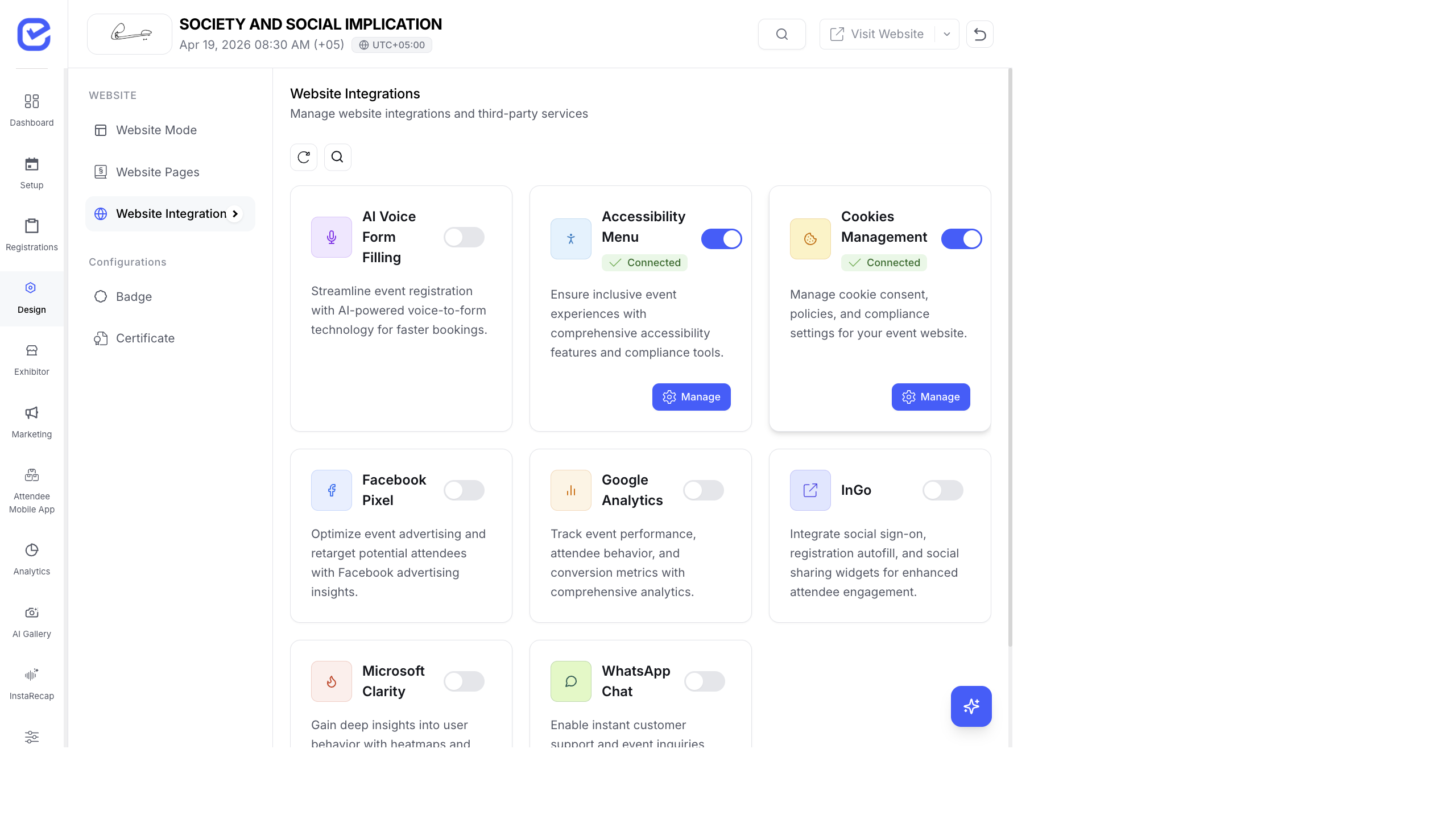This screenshot has height=819, width=1456.
Task: Open Registrations from the left sidebar
Action: point(31,233)
